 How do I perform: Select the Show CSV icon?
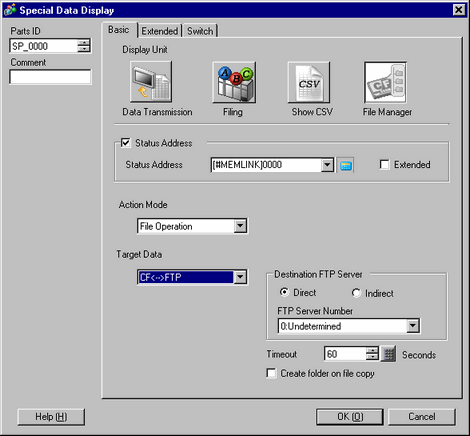pos(309,82)
